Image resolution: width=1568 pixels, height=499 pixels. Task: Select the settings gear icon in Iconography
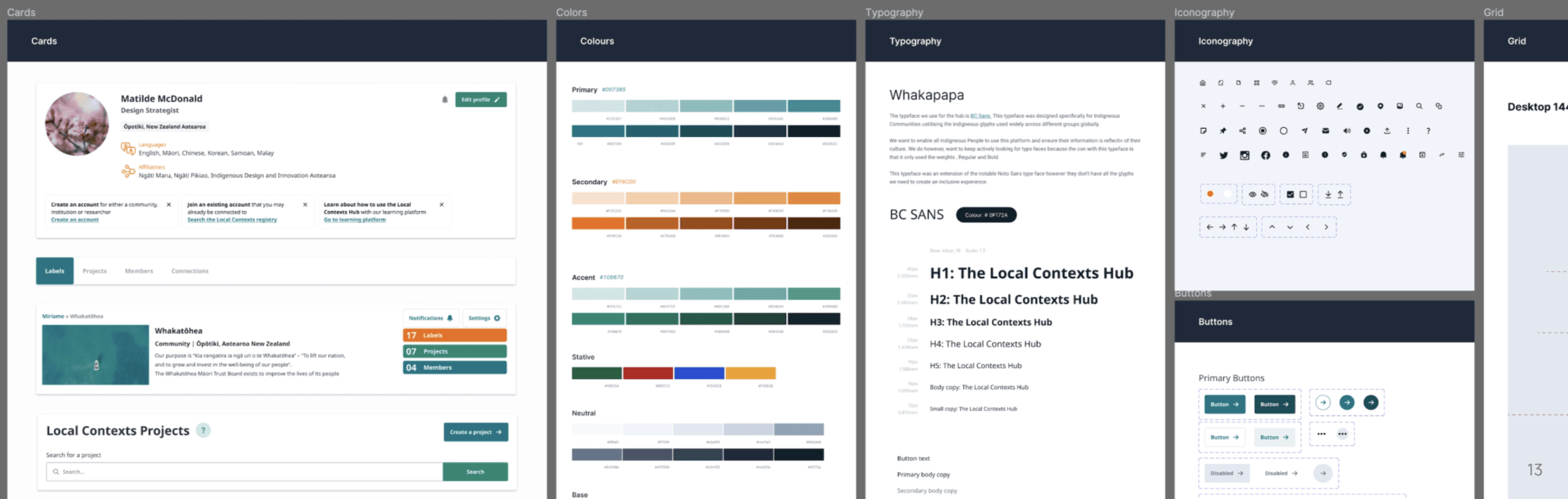click(1320, 106)
